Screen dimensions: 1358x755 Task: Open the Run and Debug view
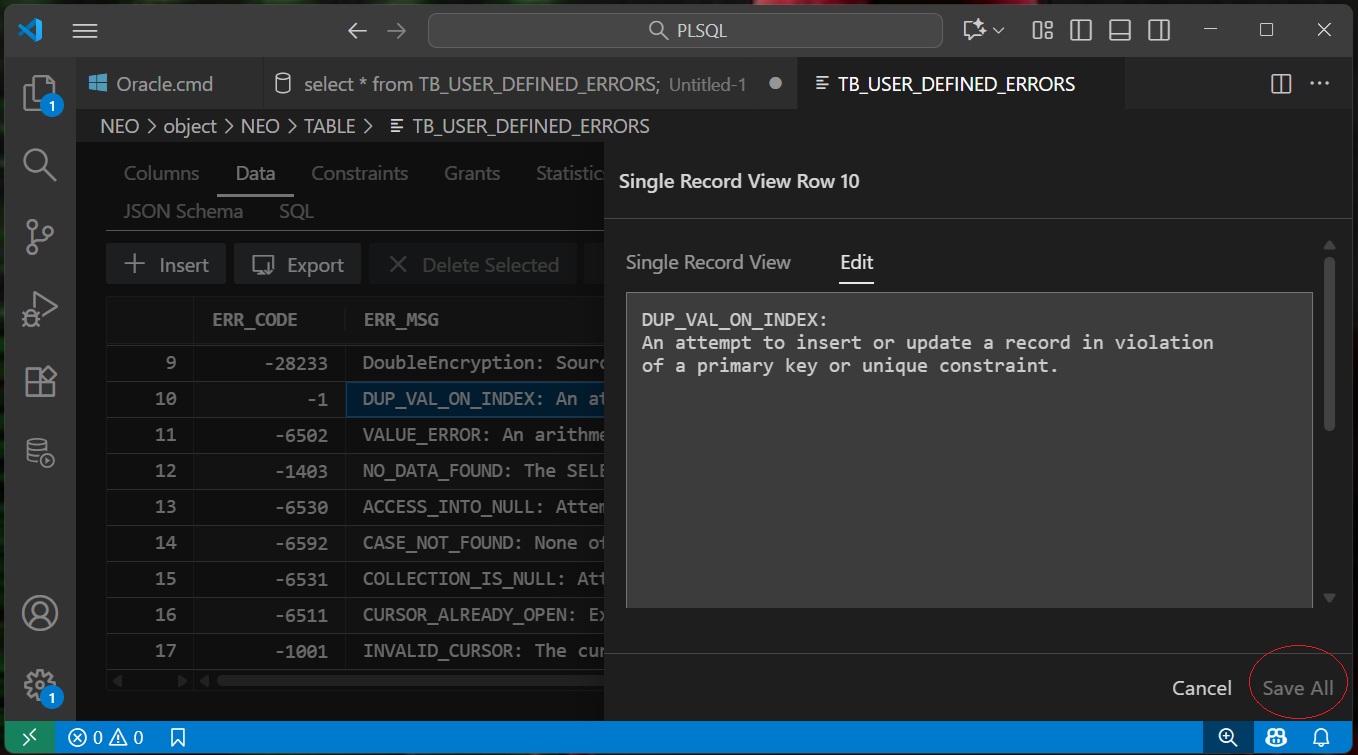[x=39, y=309]
